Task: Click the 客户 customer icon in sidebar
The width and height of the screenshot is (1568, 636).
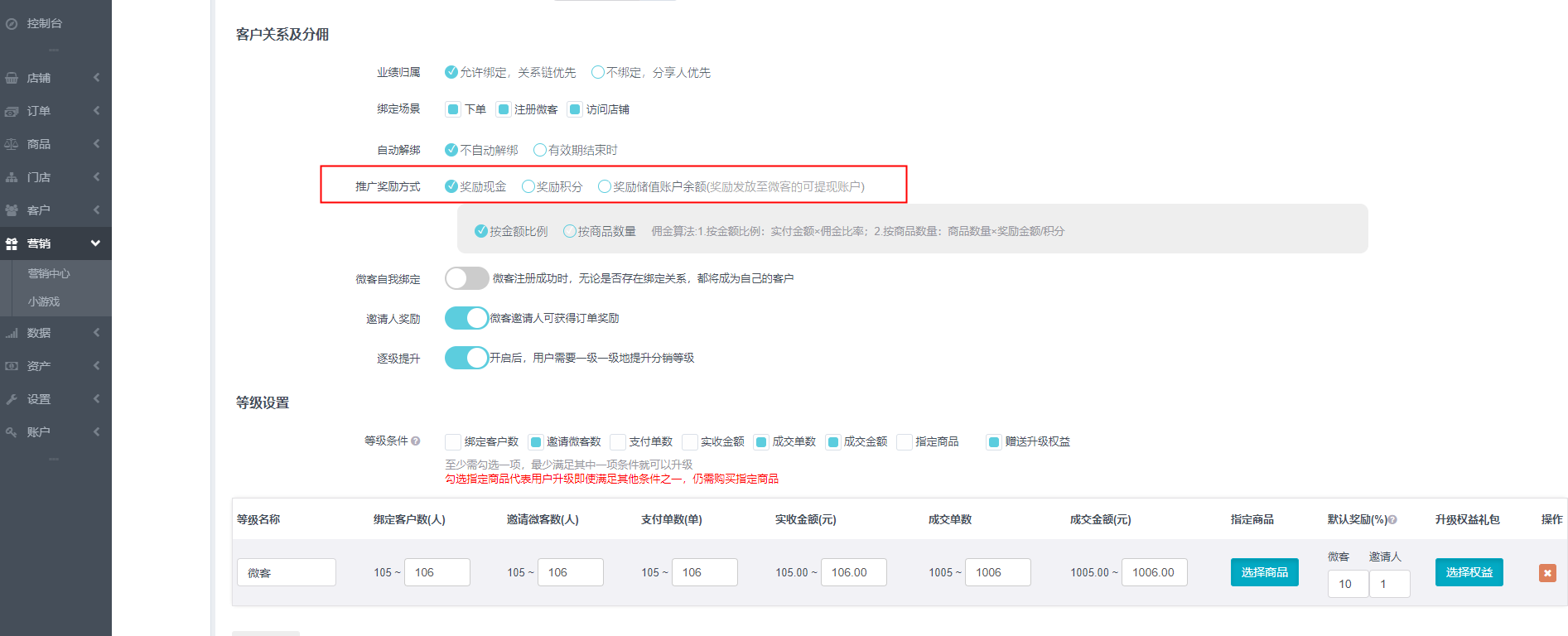Action: coord(12,210)
